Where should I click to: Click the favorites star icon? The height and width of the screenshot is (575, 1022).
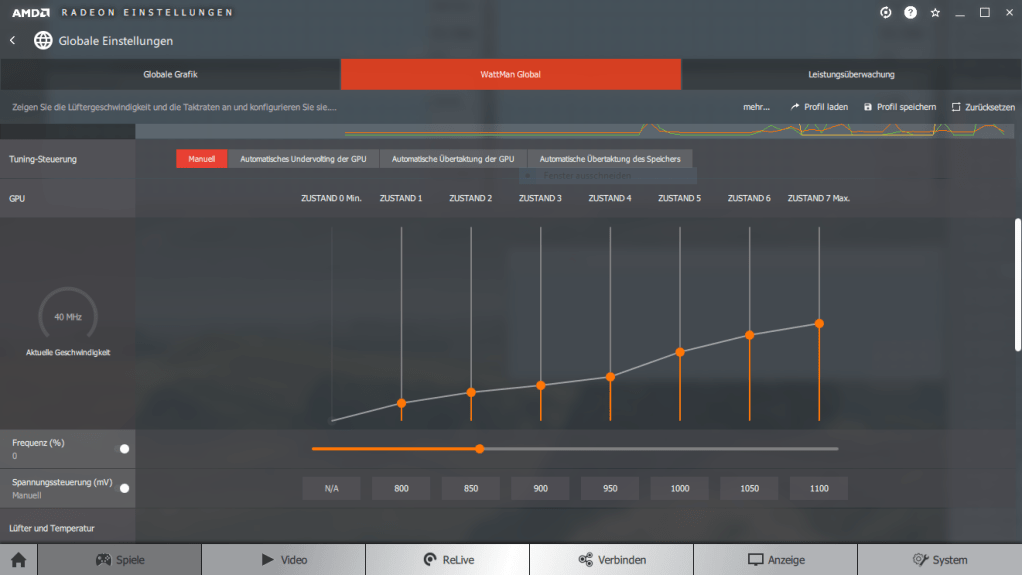pos(935,13)
